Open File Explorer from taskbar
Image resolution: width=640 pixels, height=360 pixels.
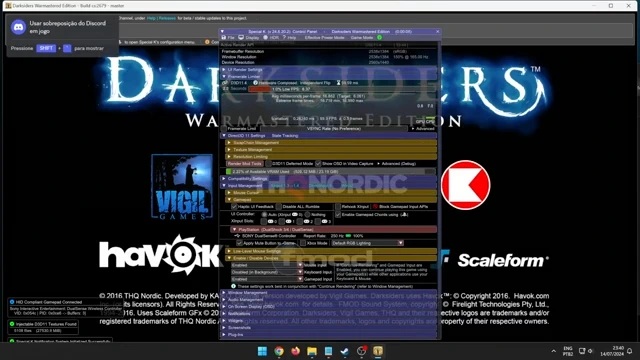point(312,351)
